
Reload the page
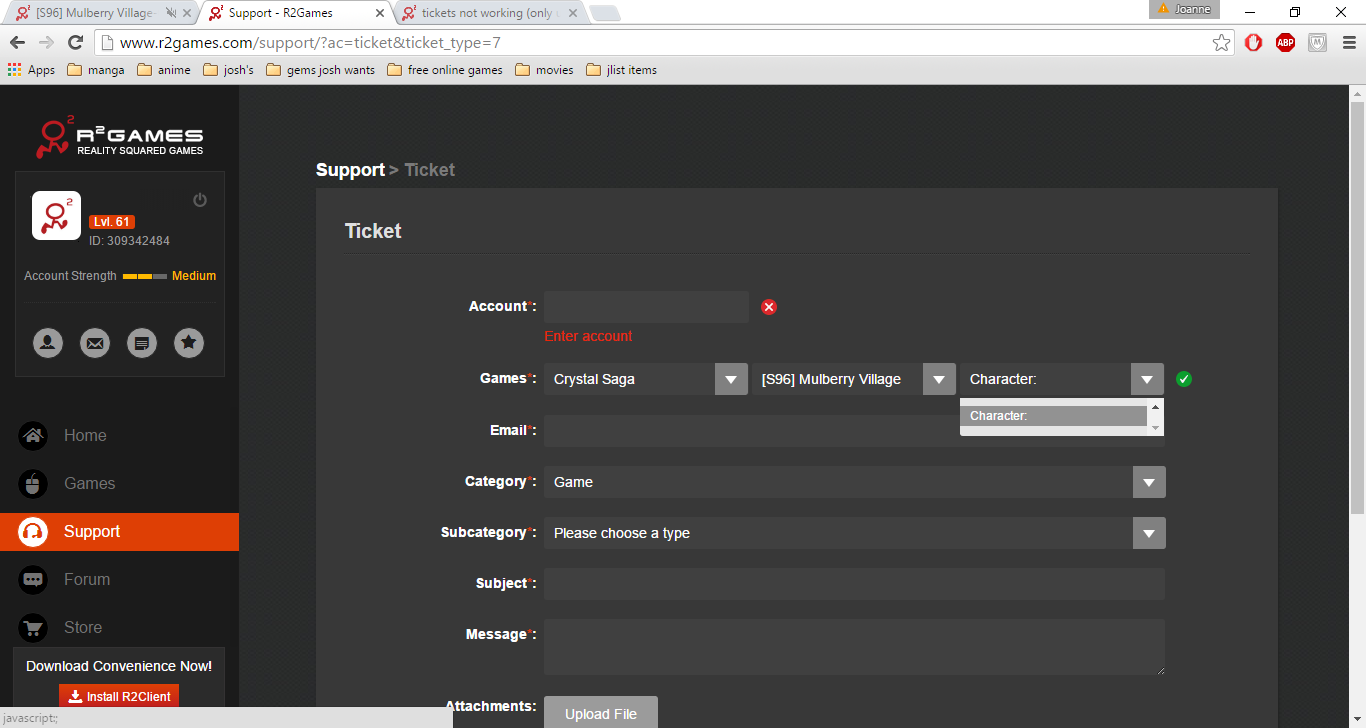75,43
